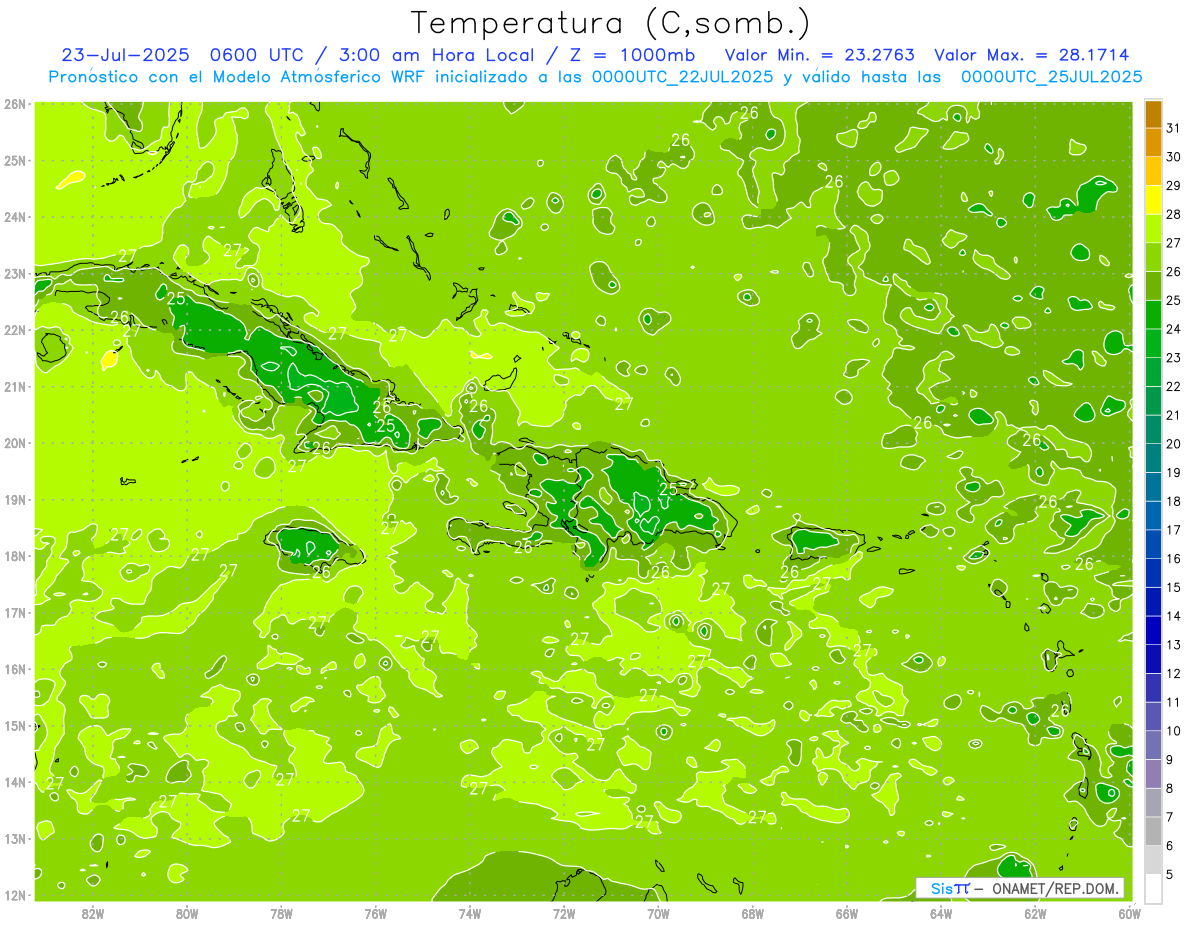Click legend swatch between 30 and 31
Image resolution: width=1200 pixels, height=927 pixels.
(x=1153, y=143)
